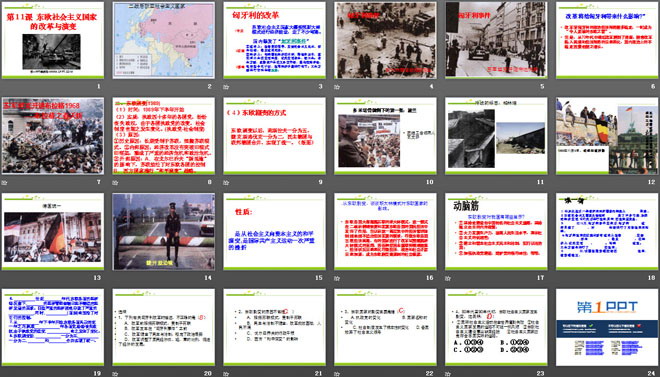This screenshot has width=660, height=377.
Task: Select slide 11 showing Berlin Wall photos
Action: tap(496, 136)
